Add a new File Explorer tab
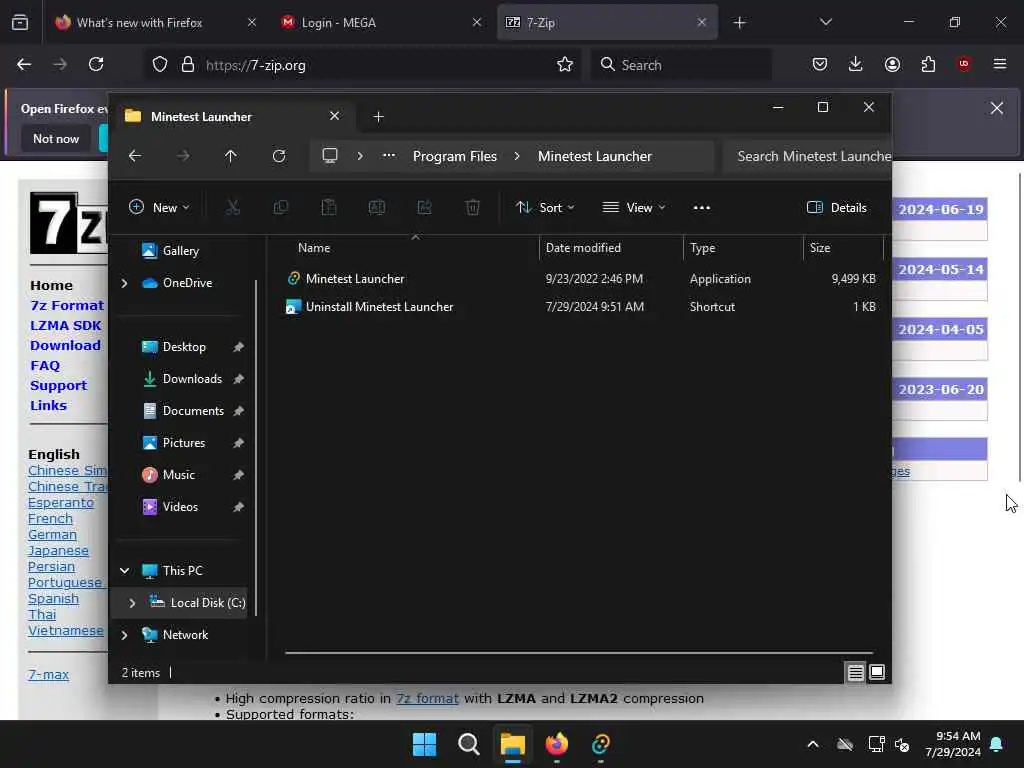The image size is (1024, 768). click(378, 116)
